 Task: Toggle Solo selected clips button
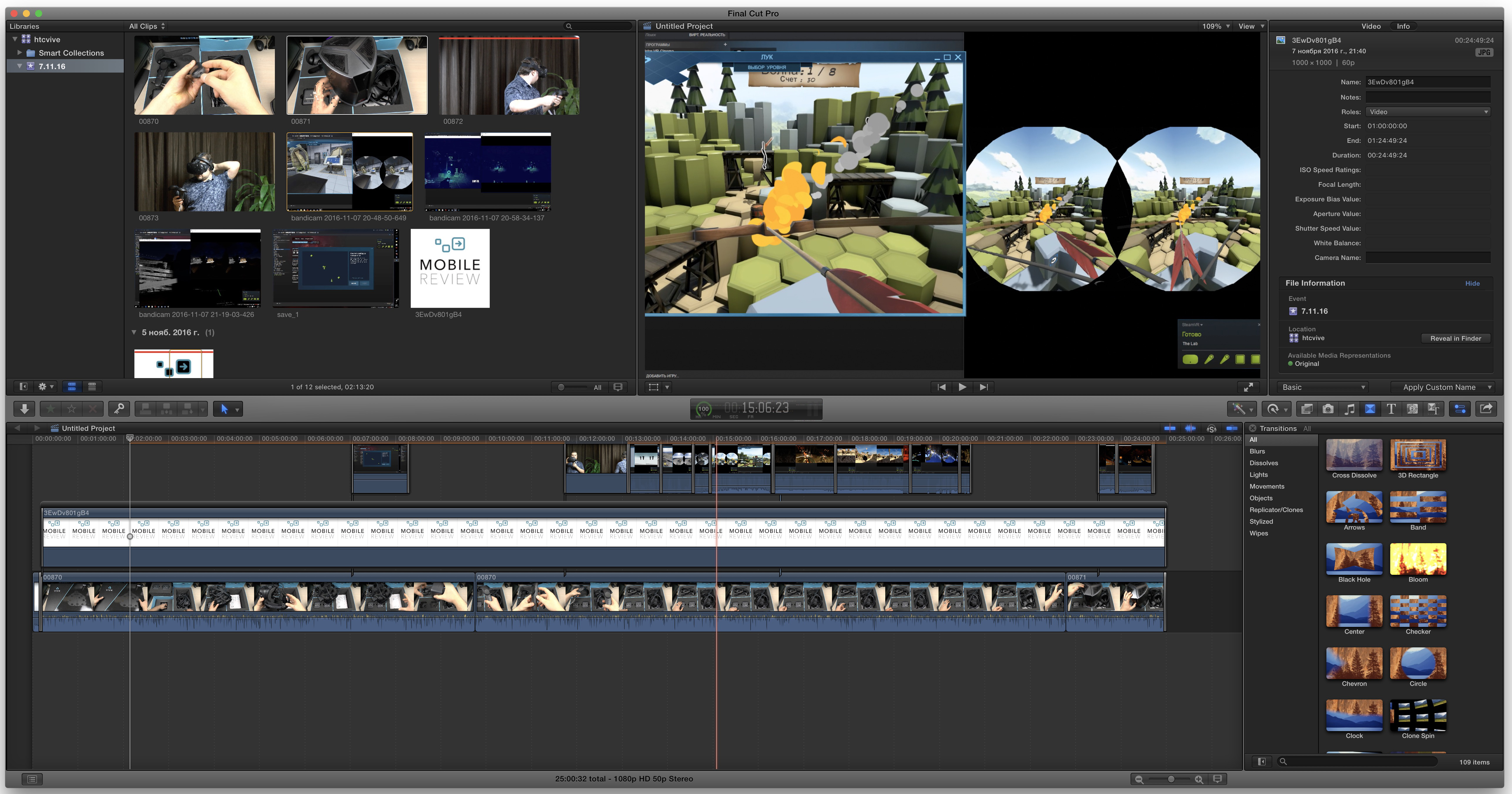click(1211, 428)
